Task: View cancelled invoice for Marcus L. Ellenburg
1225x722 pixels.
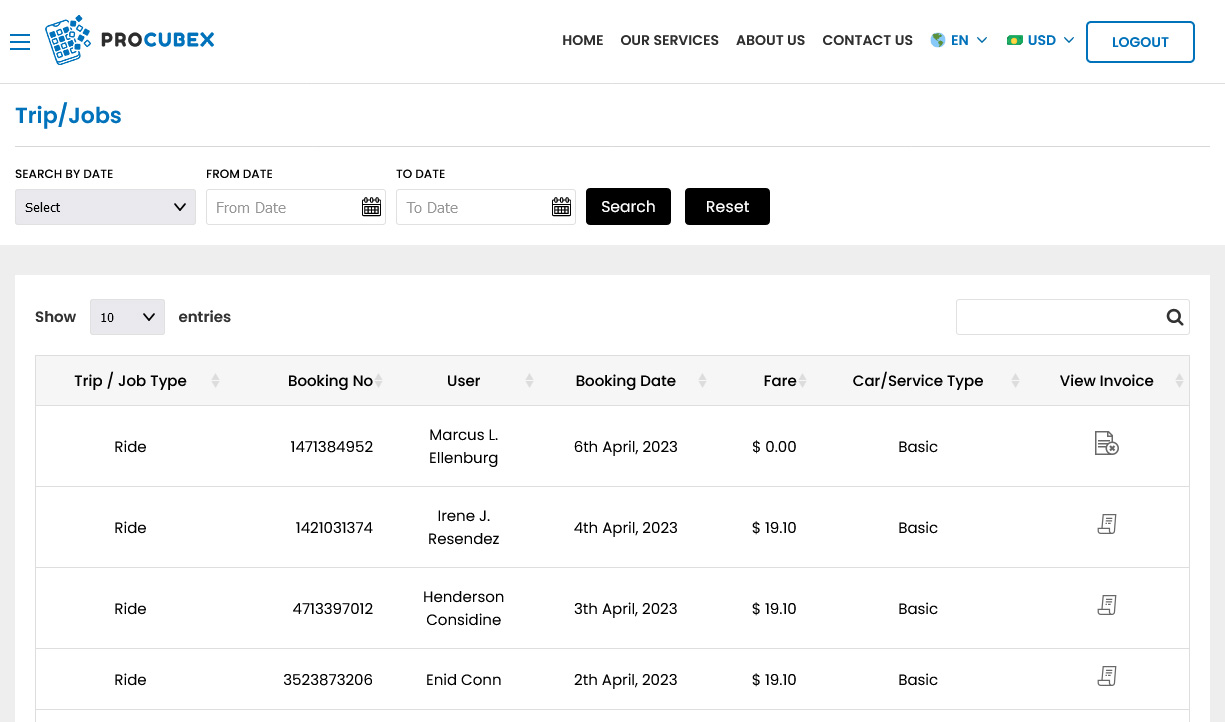Action: point(1106,443)
